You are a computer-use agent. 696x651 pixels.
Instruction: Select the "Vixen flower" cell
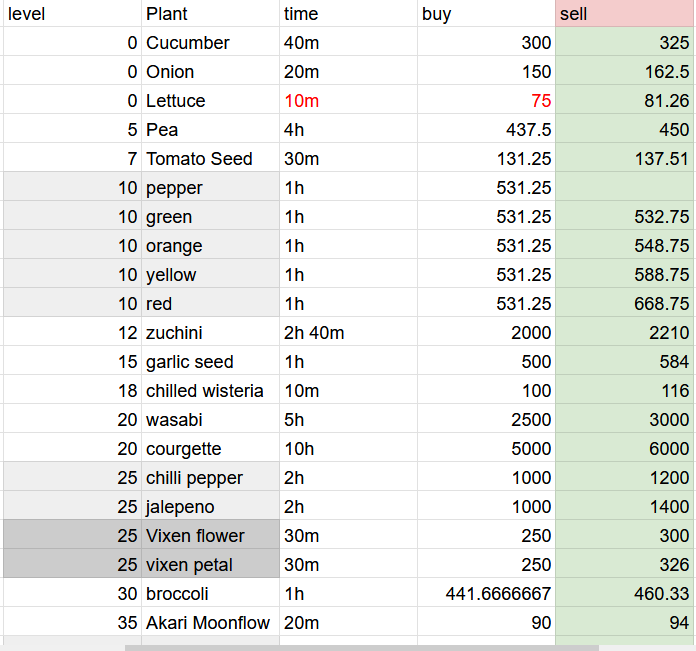point(210,536)
